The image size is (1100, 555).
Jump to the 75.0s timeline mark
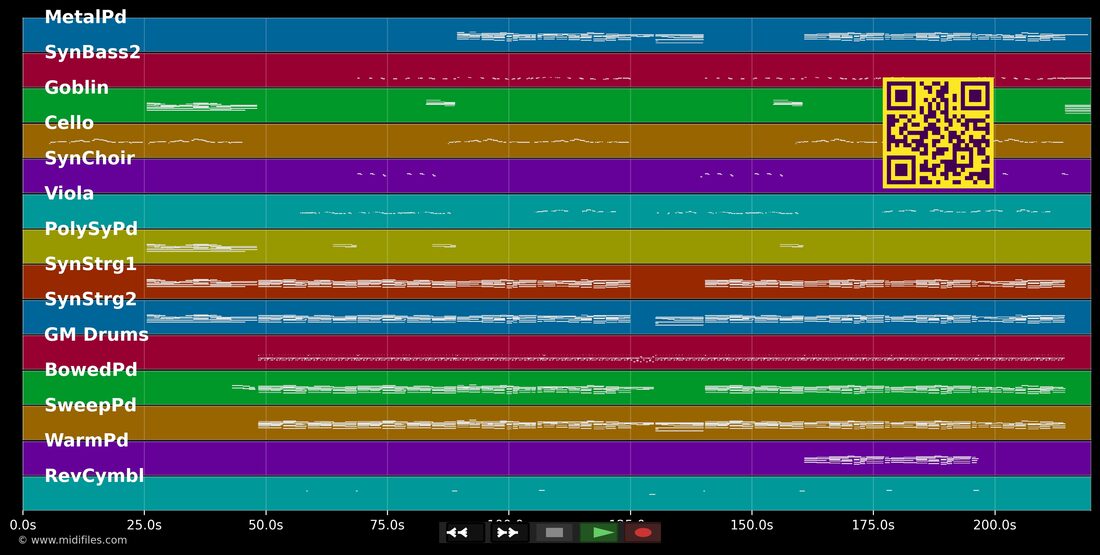pyautogui.click(x=387, y=525)
